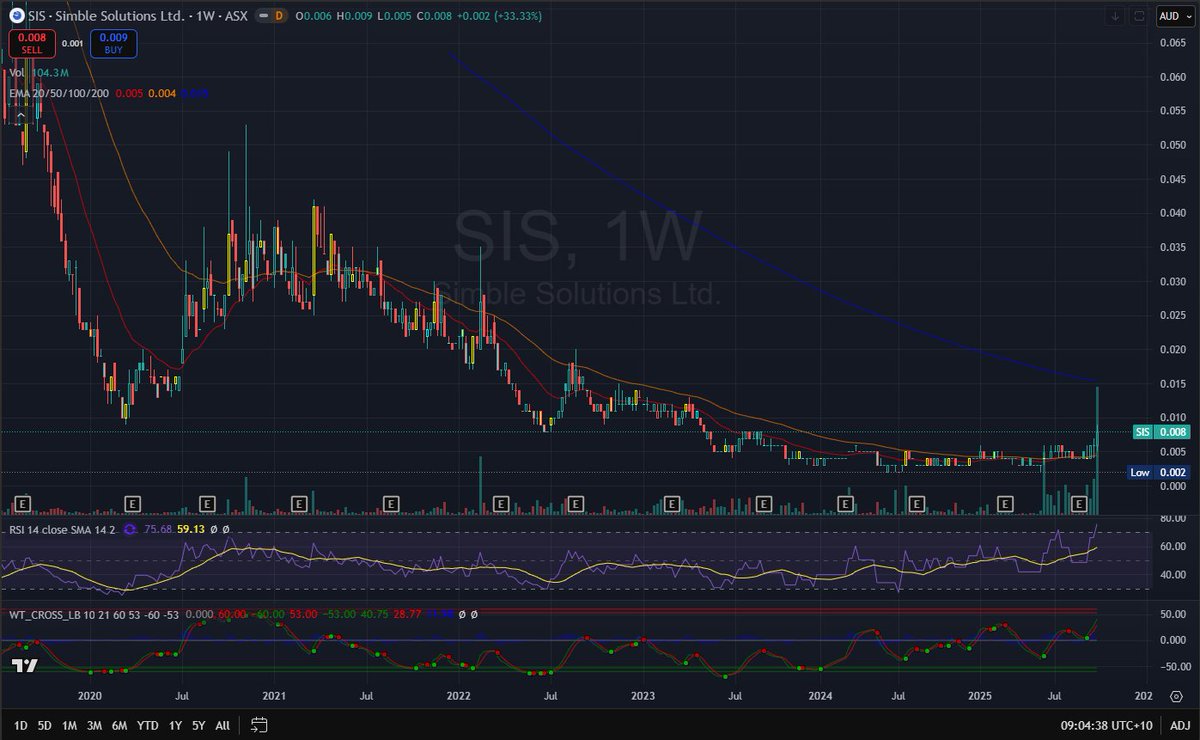Click the down arrow icon beside AUD
This screenshot has height=740, width=1200.
click(x=1114, y=16)
